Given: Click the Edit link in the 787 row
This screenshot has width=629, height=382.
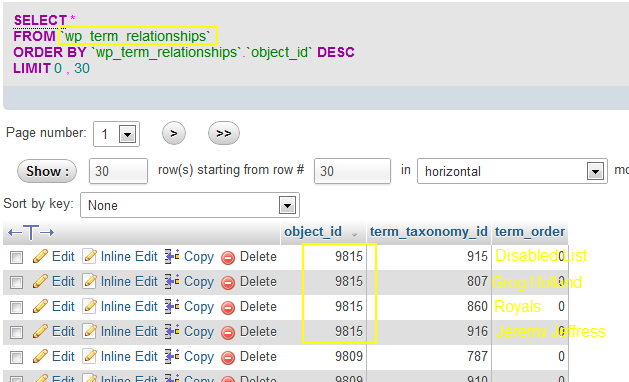Looking at the screenshot, I should click(x=63, y=356).
